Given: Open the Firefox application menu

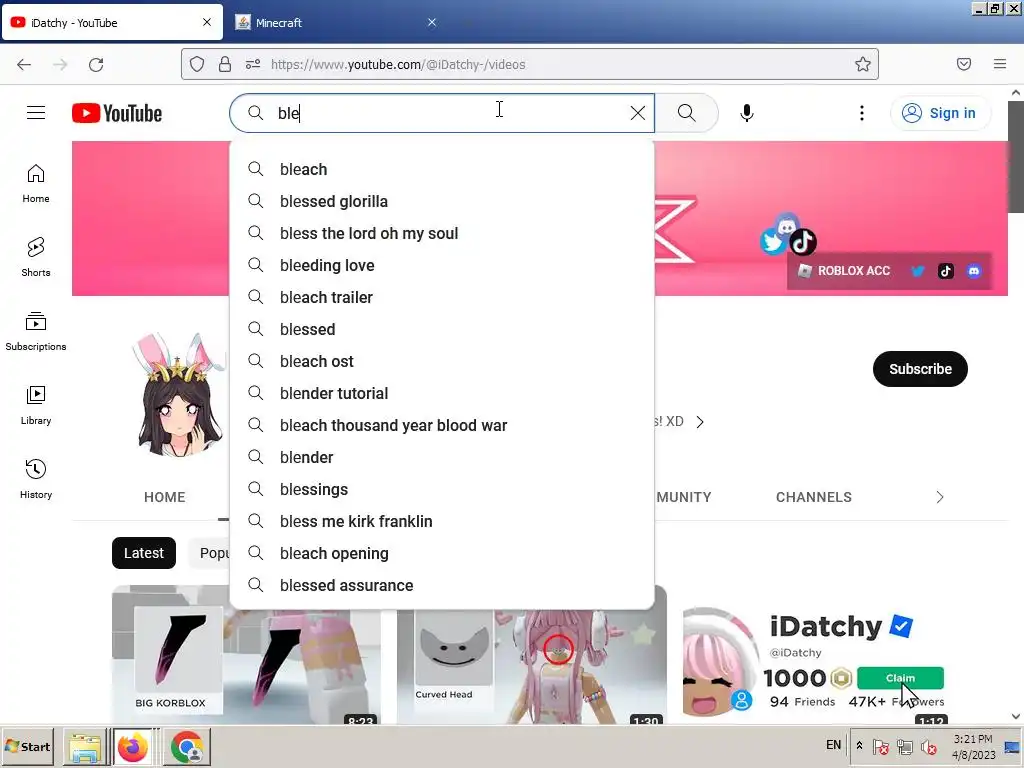Looking at the screenshot, I should pos(1000,64).
